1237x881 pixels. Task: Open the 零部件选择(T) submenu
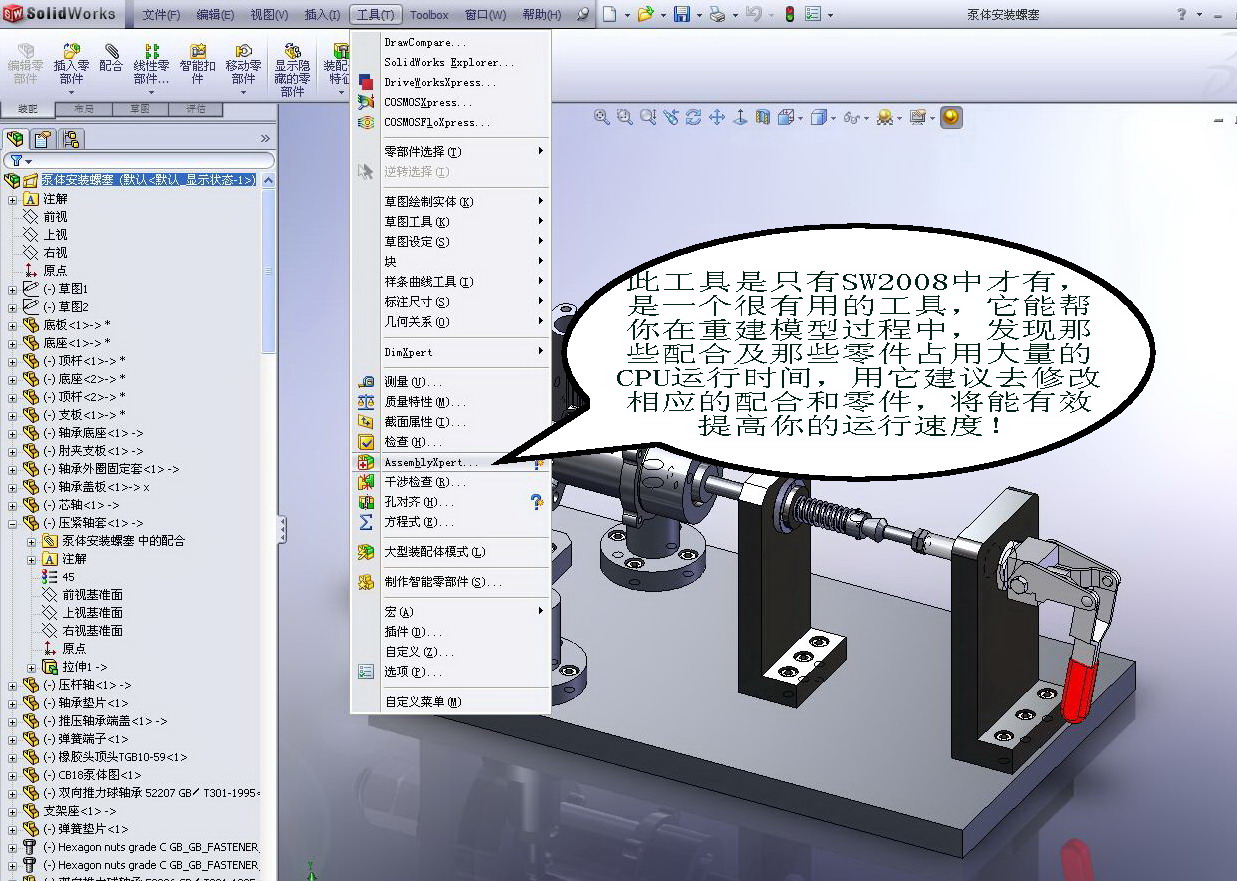click(x=450, y=152)
